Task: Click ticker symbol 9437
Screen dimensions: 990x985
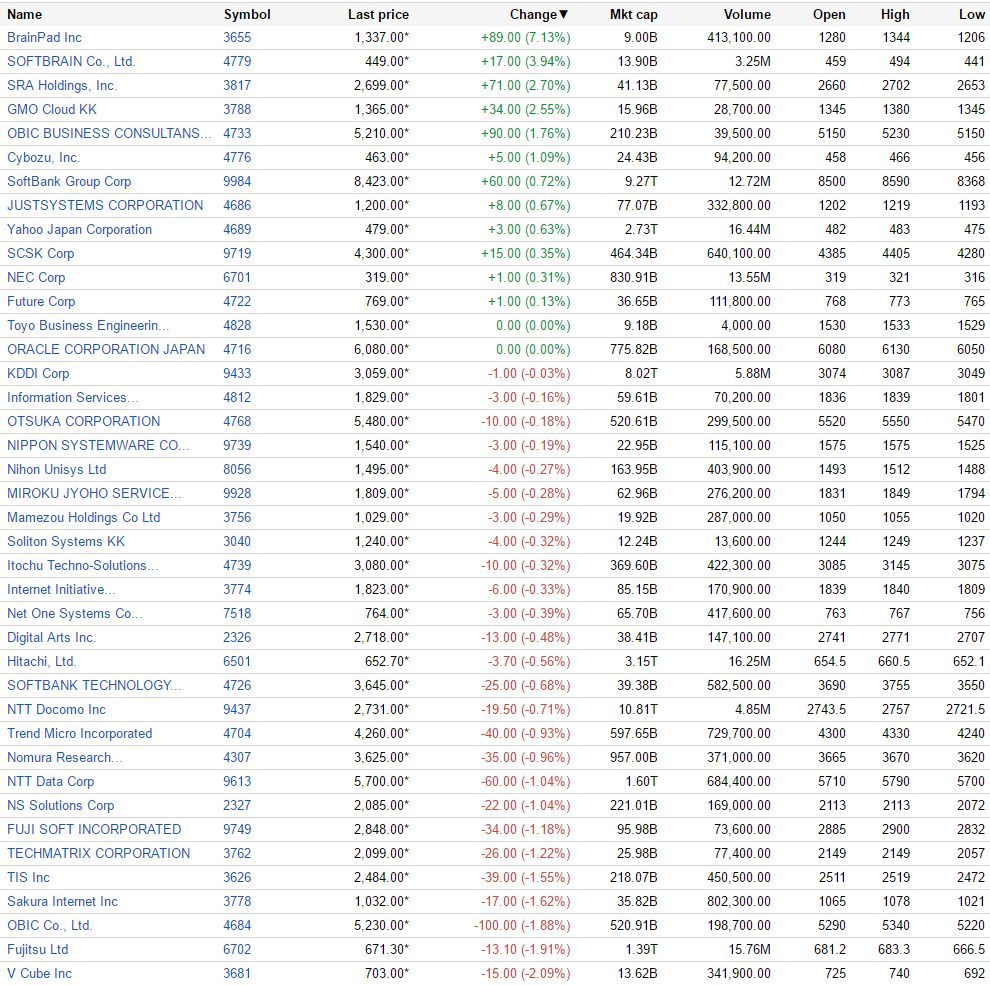Action: pyautogui.click(x=237, y=709)
